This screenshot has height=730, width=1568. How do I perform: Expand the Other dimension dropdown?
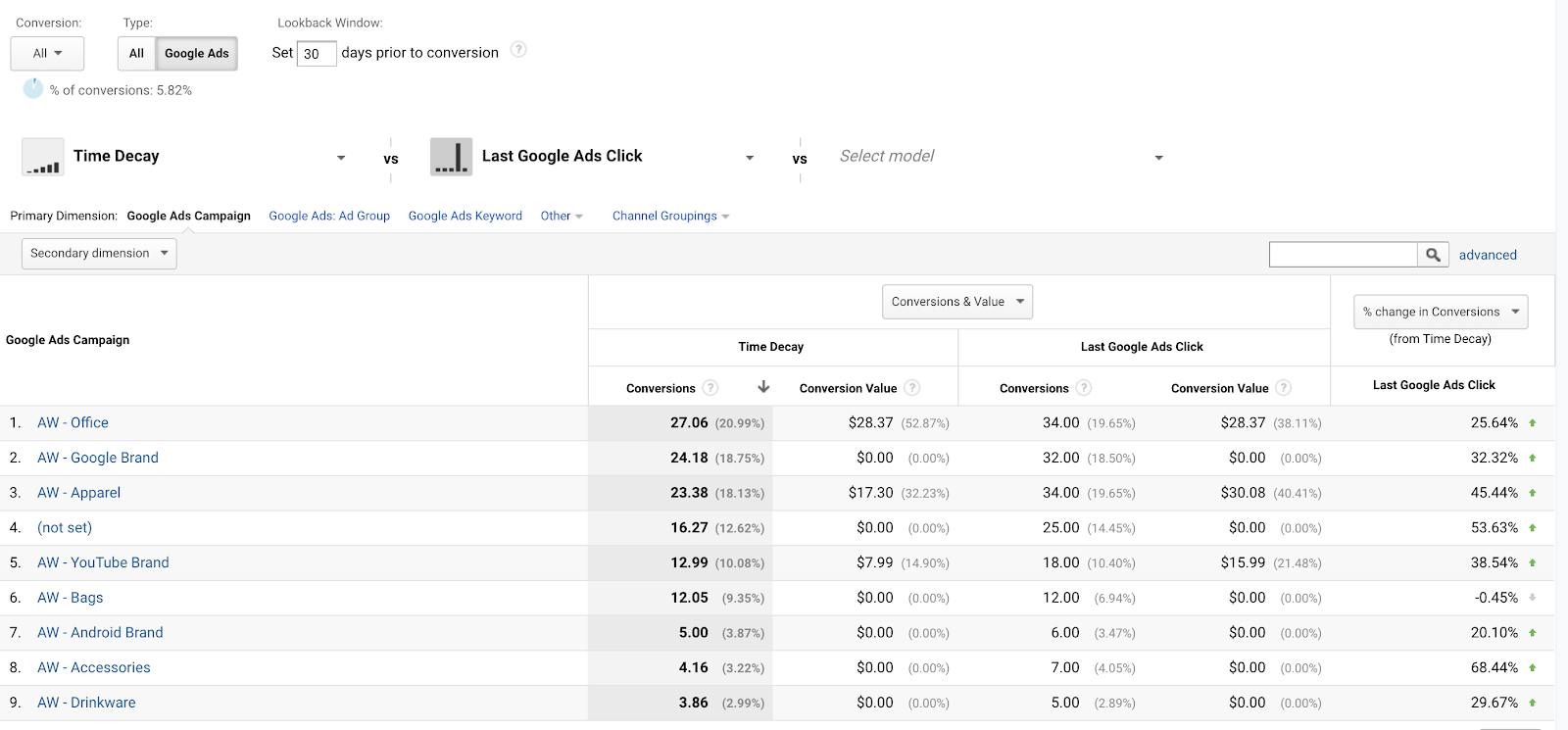[x=562, y=217]
